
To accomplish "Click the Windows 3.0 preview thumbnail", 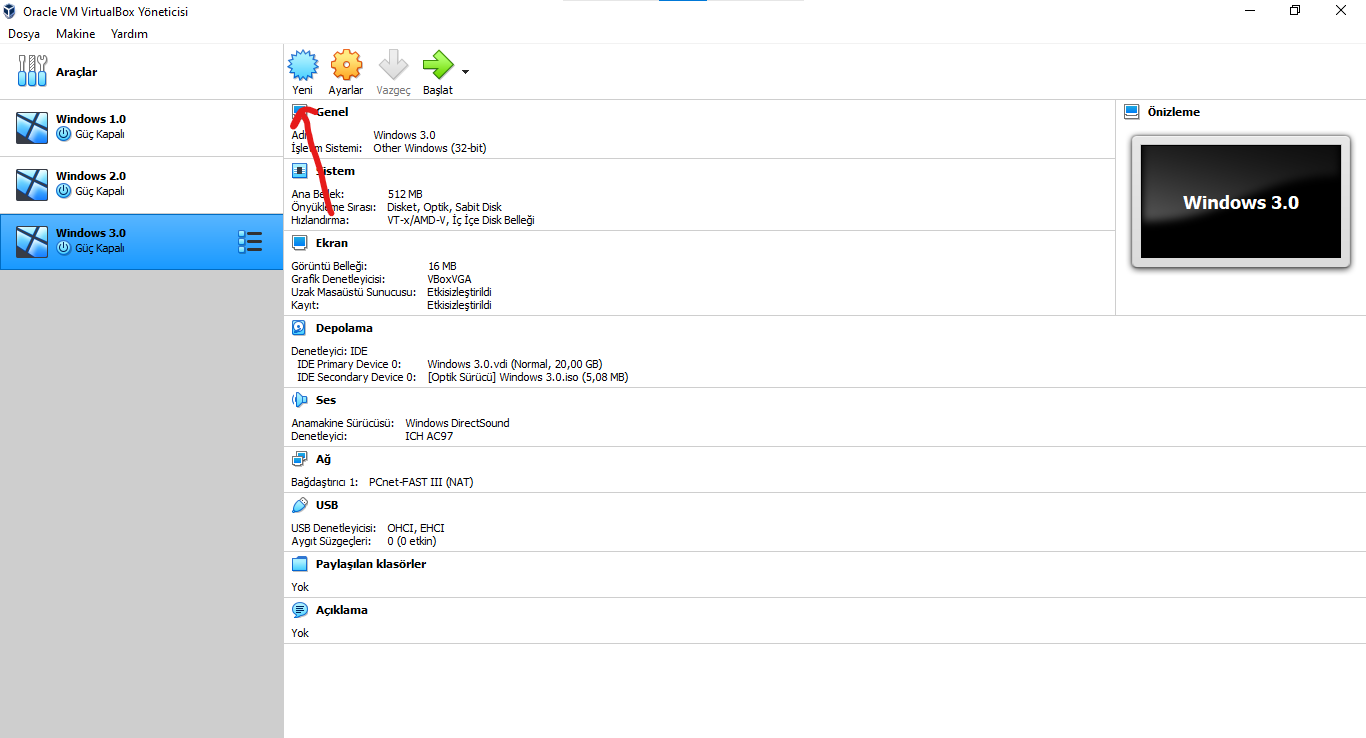I will 1241,202.
